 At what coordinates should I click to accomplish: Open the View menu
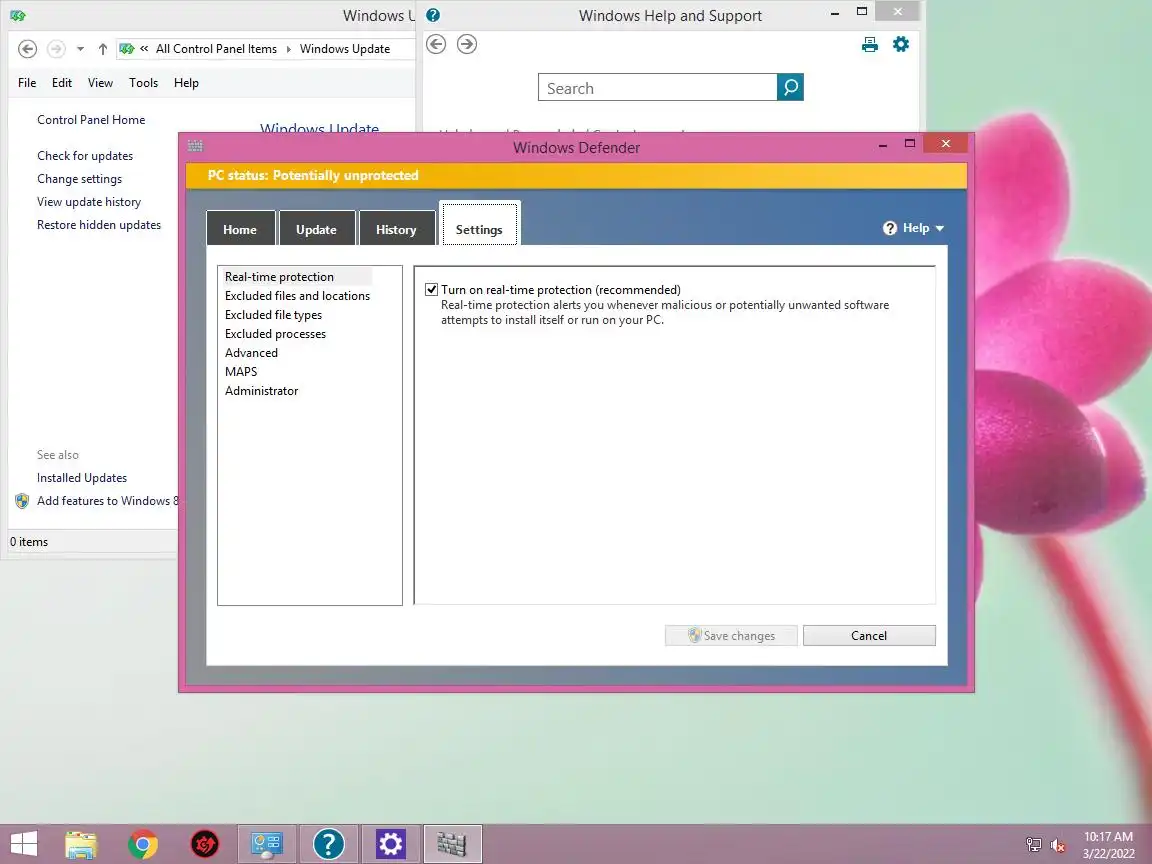pyautogui.click(x=101, y=83)
